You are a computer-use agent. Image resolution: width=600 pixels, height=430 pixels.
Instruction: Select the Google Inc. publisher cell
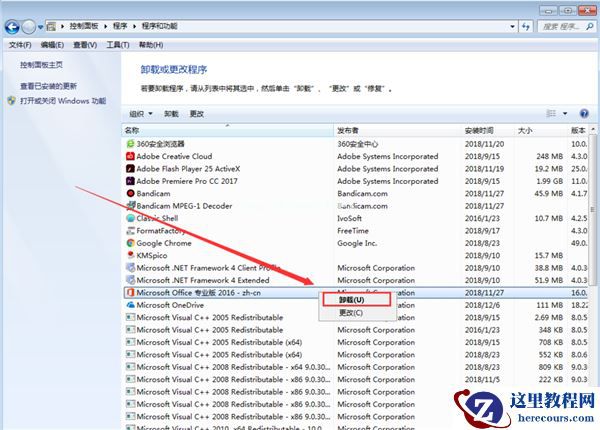[357, 243]
